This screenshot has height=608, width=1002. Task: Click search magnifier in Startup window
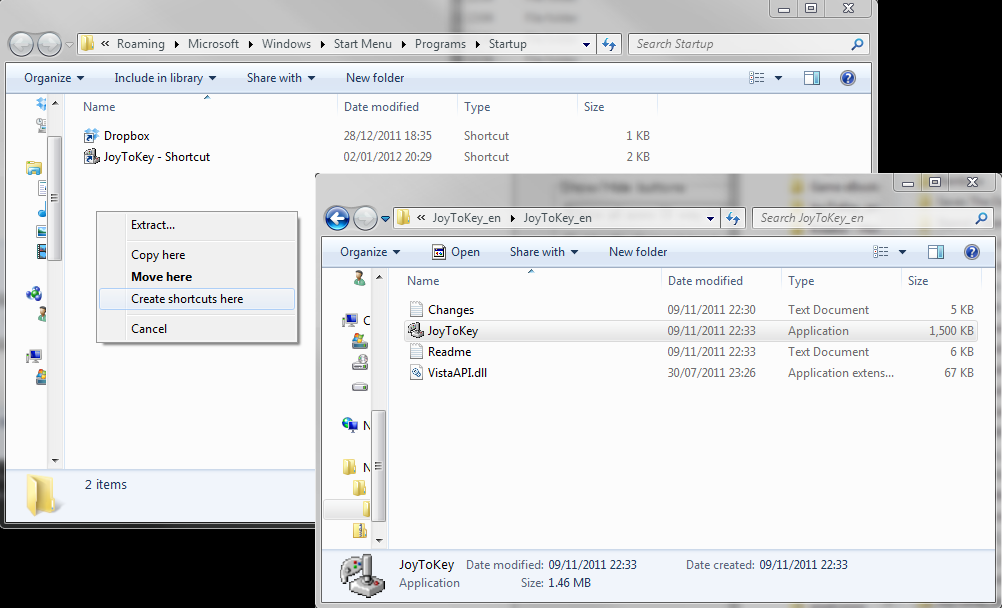click(x=857, y=44)
